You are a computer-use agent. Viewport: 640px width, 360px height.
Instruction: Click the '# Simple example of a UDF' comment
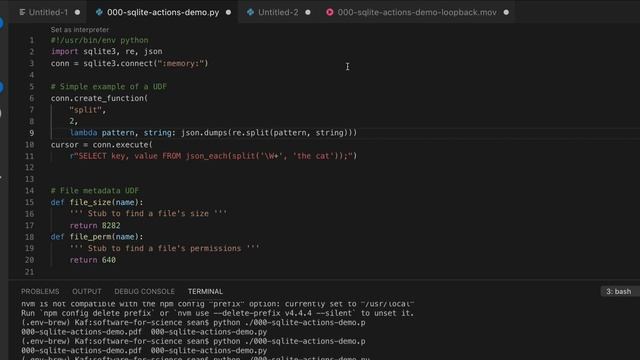pos(109,87)
